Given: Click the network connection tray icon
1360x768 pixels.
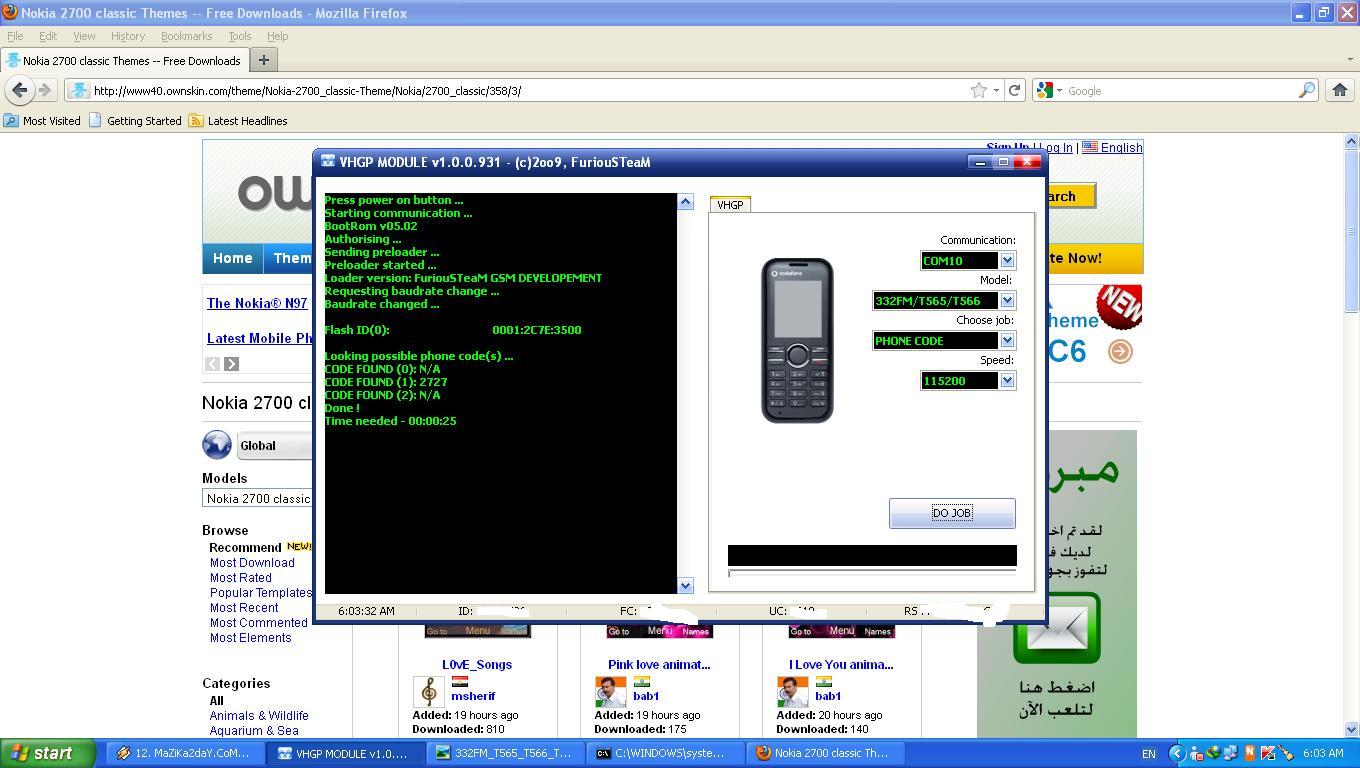Looking at the screenshot, I should pos(1232,753).
